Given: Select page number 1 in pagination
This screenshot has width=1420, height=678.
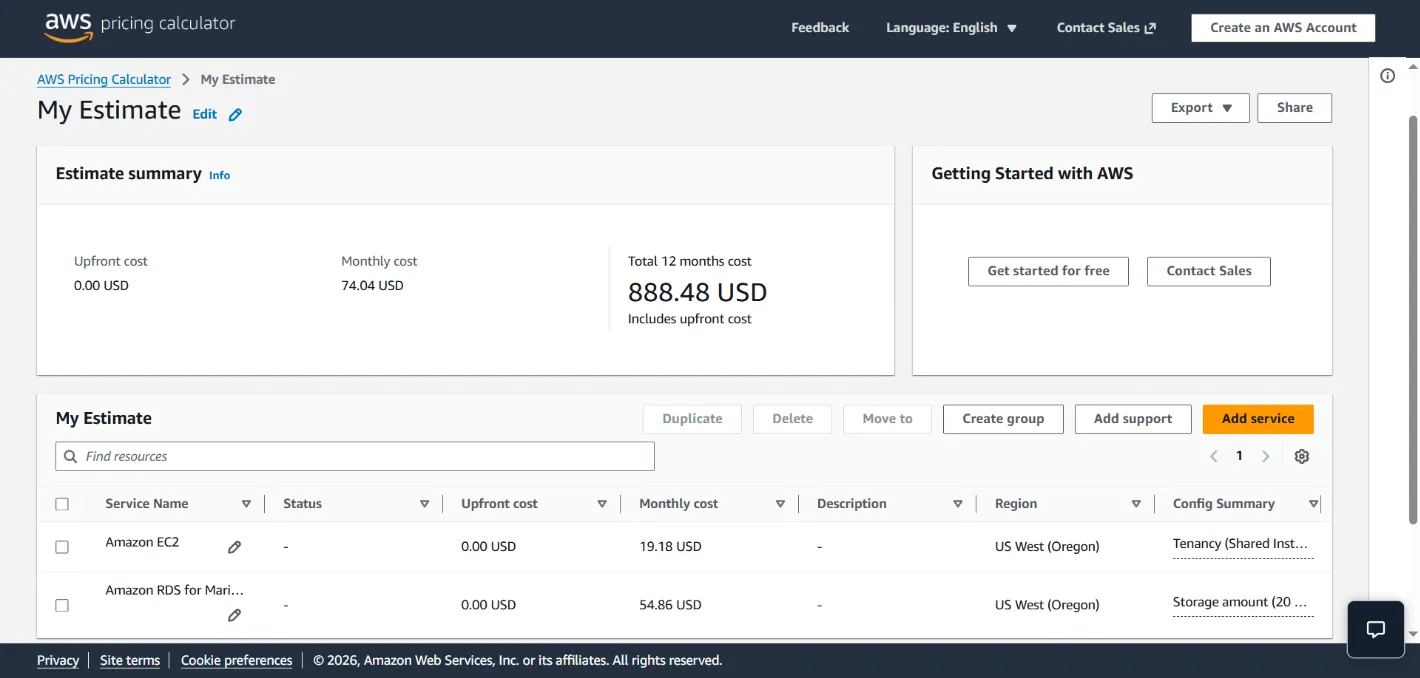Looking at the screenshot, I should [1239, 456].
